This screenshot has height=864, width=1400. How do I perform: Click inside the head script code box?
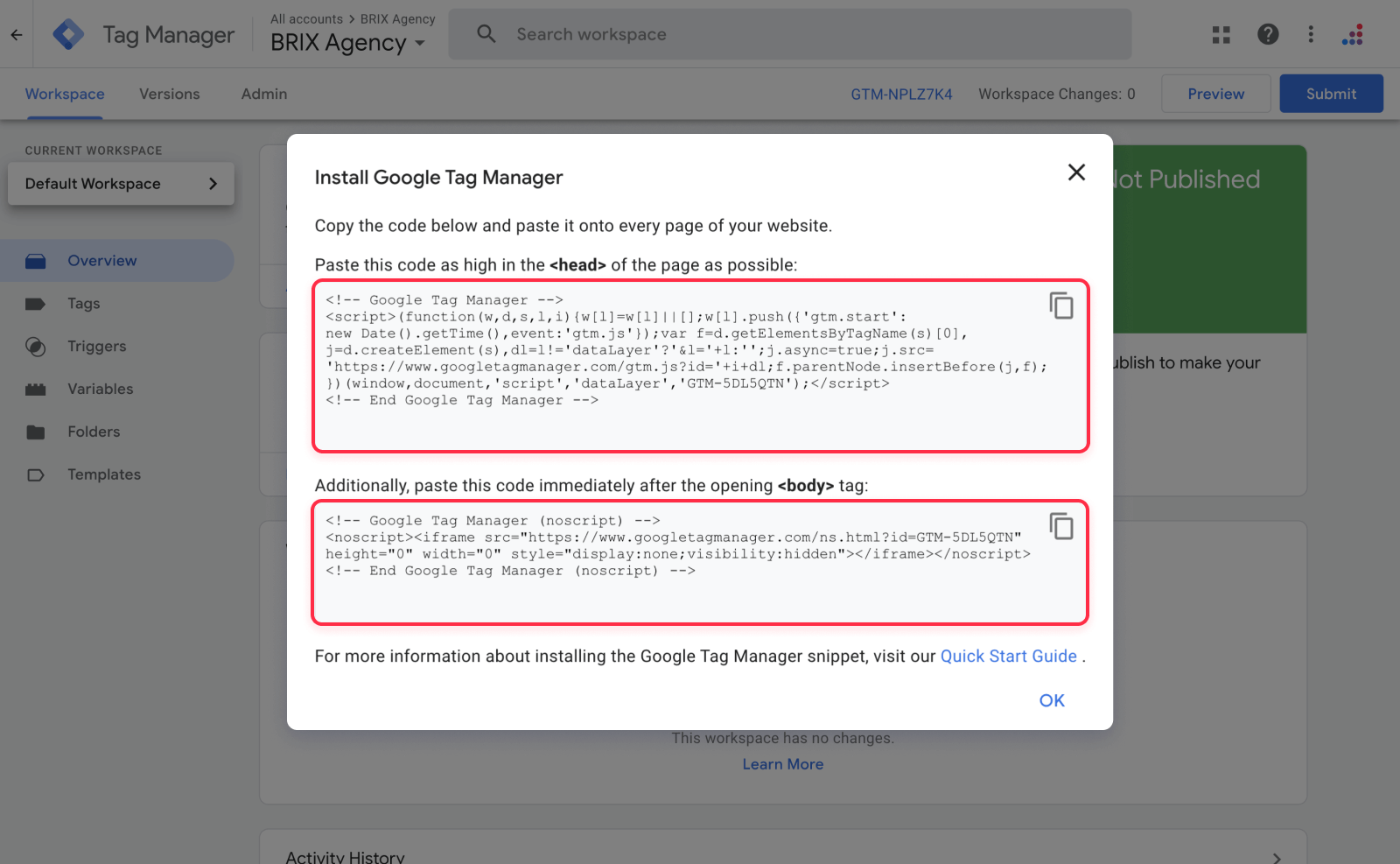pos(701,366)
